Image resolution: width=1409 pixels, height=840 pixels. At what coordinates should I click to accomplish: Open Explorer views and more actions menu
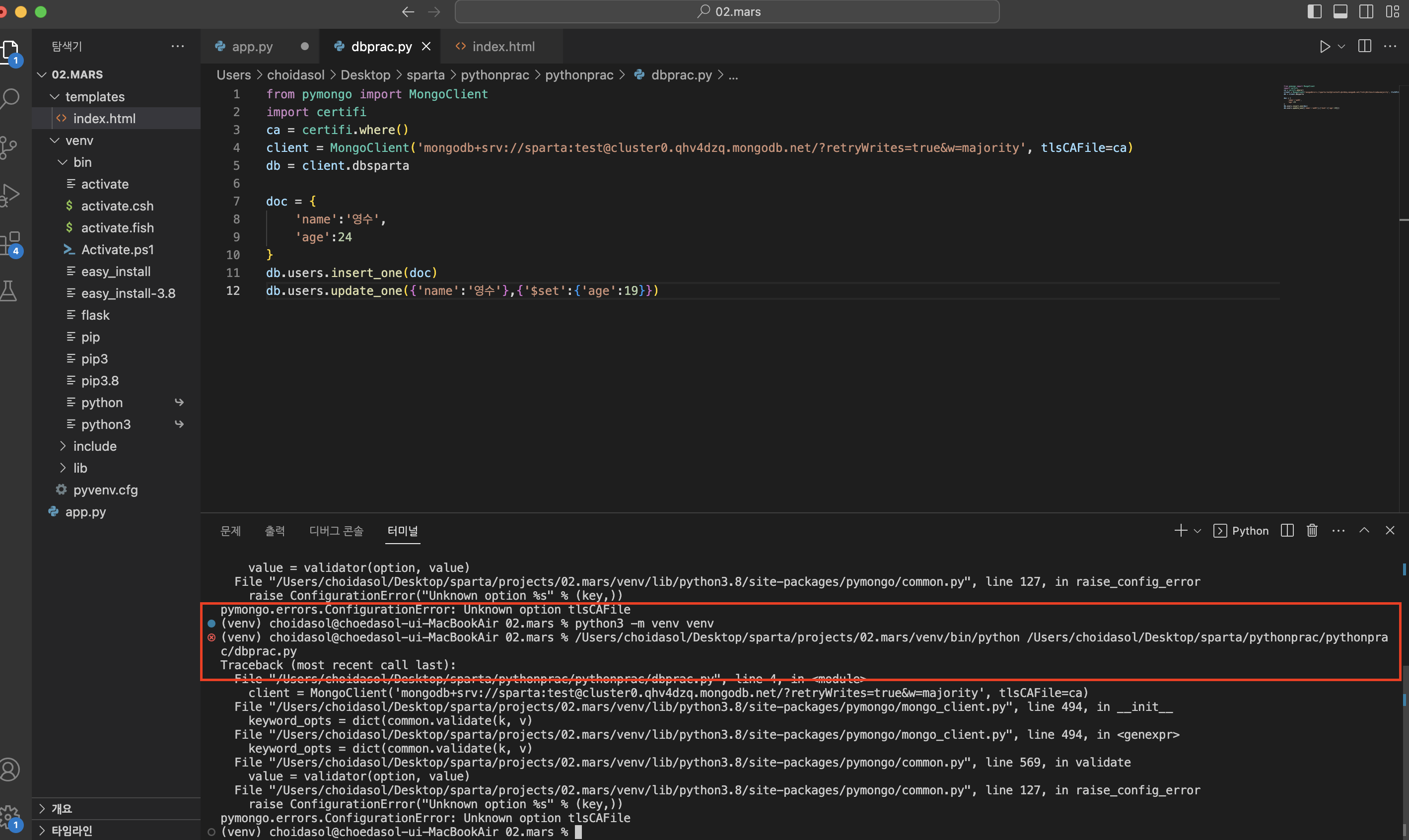178,46
